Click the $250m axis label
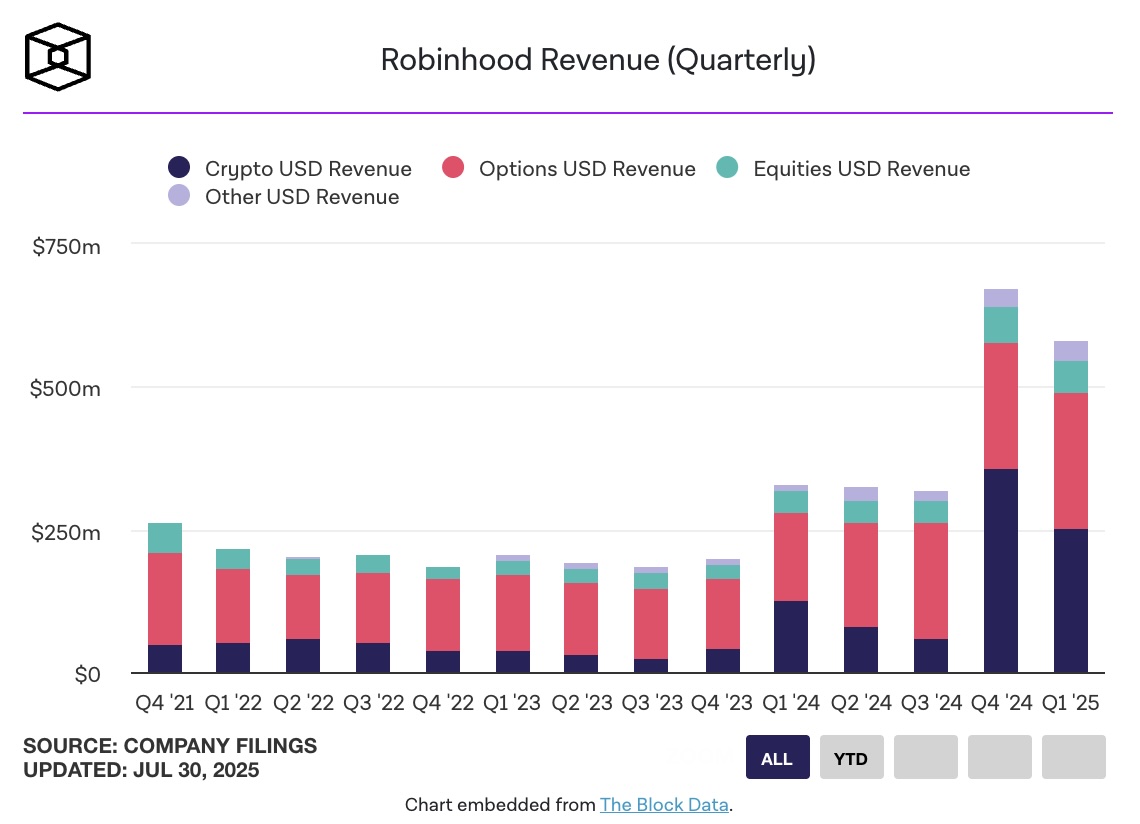This screenshot has height=824, width=1140. 65,532
